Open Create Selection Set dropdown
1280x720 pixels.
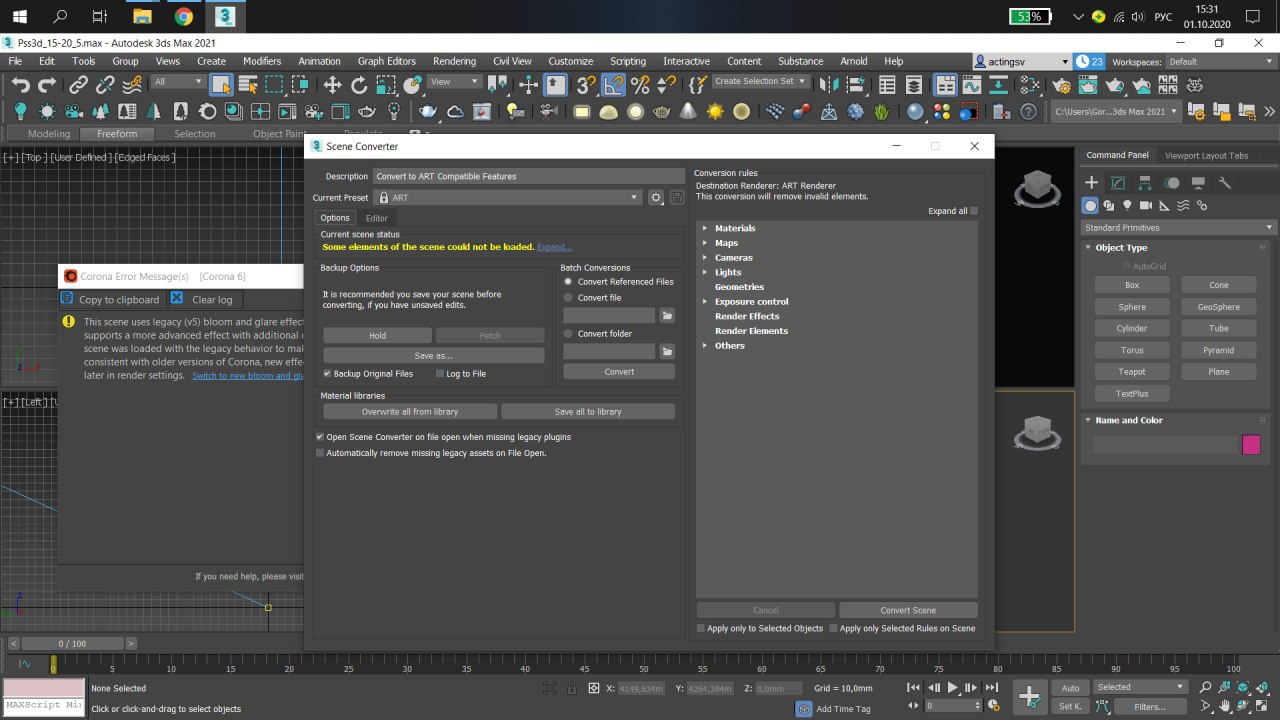(x=760, y=81)
